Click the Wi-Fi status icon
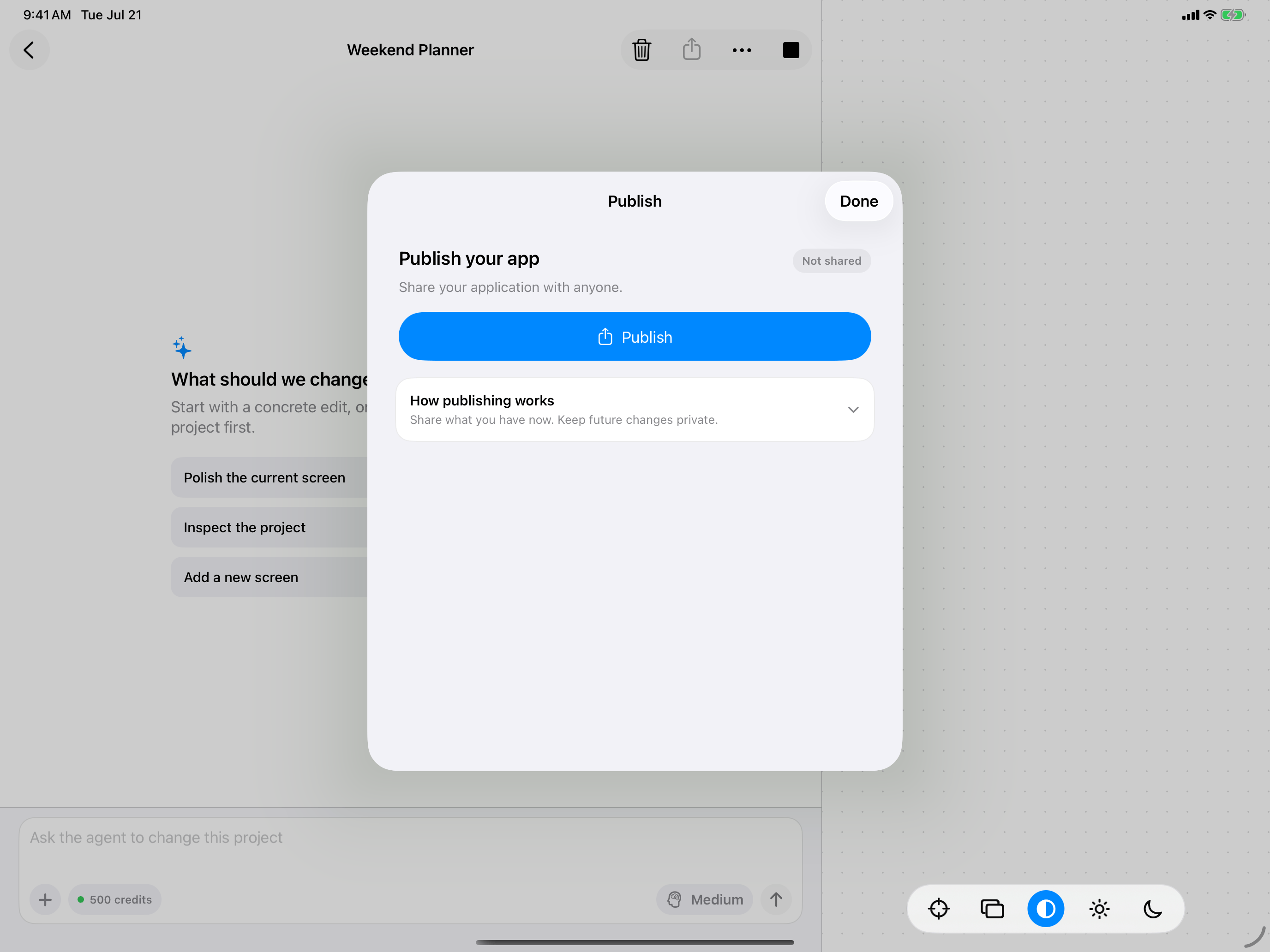 pyautogui.click(x=1210, y=15)
